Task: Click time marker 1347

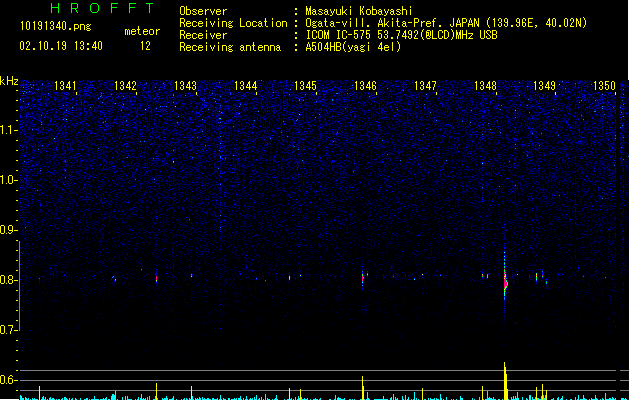Action: 425,85
